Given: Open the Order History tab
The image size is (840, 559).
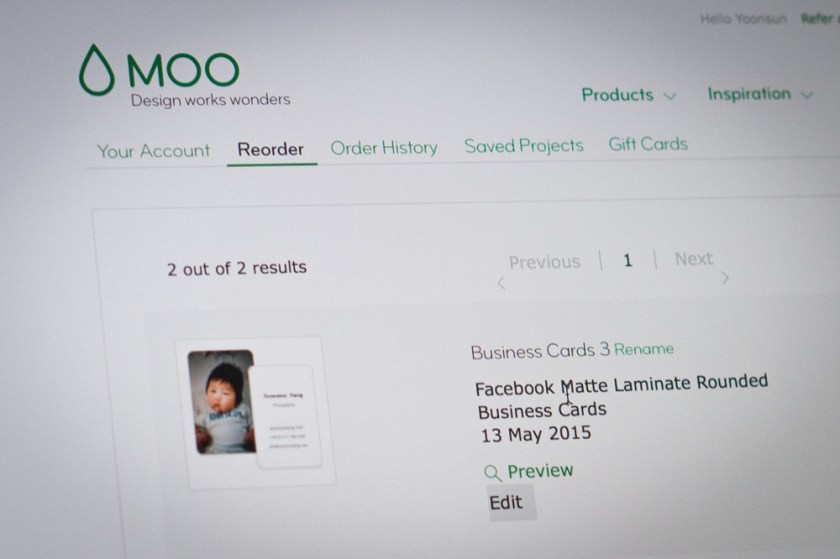Looking at the screenshot, I should coord(384,147).
